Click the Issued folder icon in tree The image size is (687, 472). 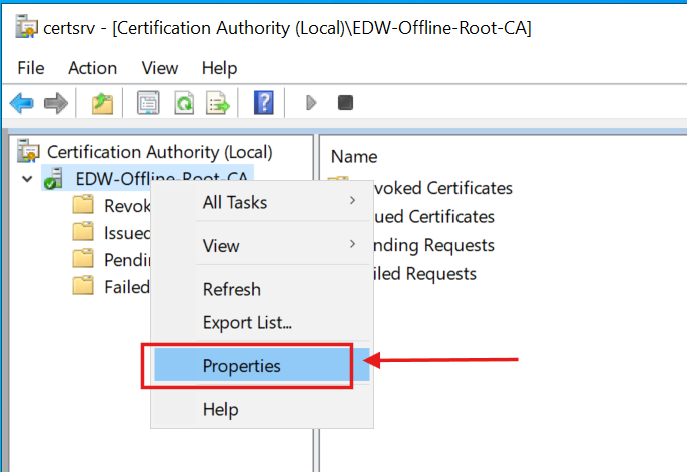point(83,232)
